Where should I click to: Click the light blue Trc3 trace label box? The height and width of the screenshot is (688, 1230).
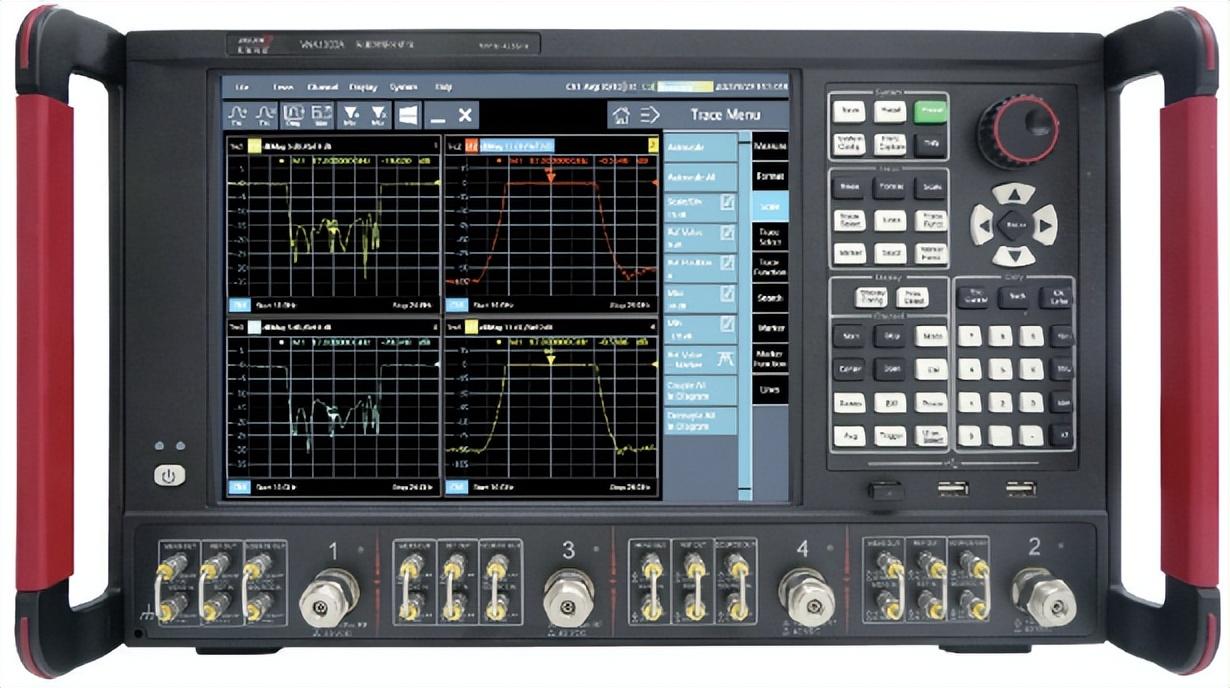point(254,326)
